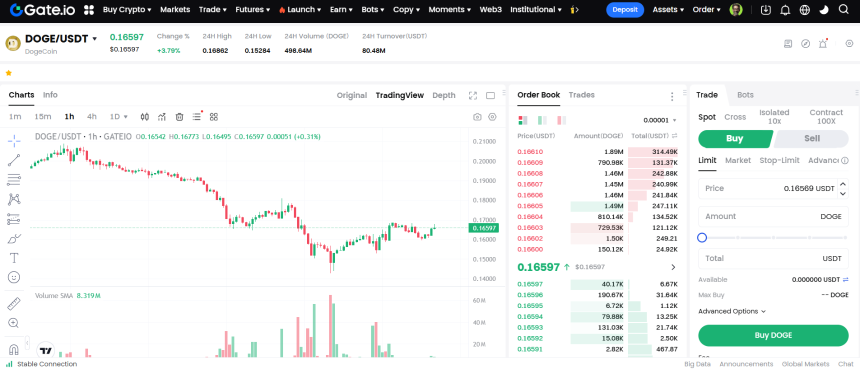Click the Buy DOGE button
The height and width of the screenshot is (369, 860).
pyautogui.click(x=773, y=336)
